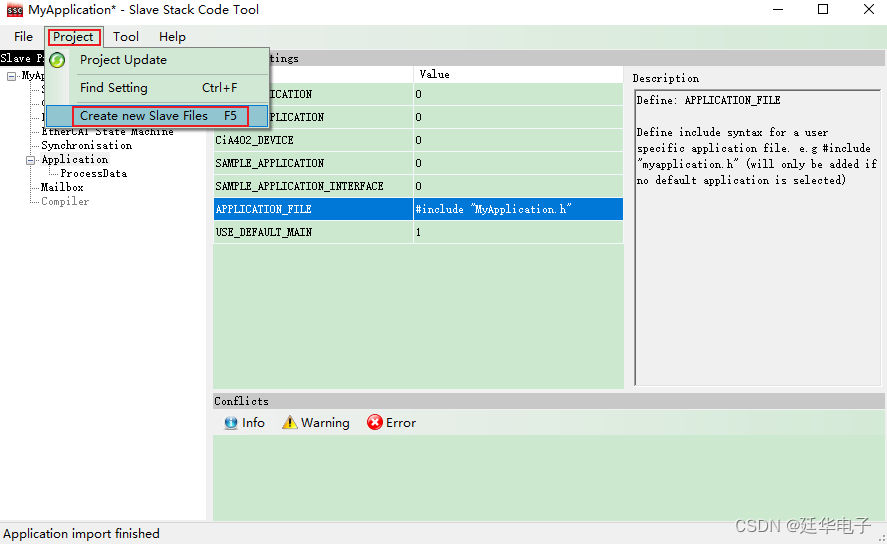
Task: Select Synchronisation in project tree
Action: 87,145
